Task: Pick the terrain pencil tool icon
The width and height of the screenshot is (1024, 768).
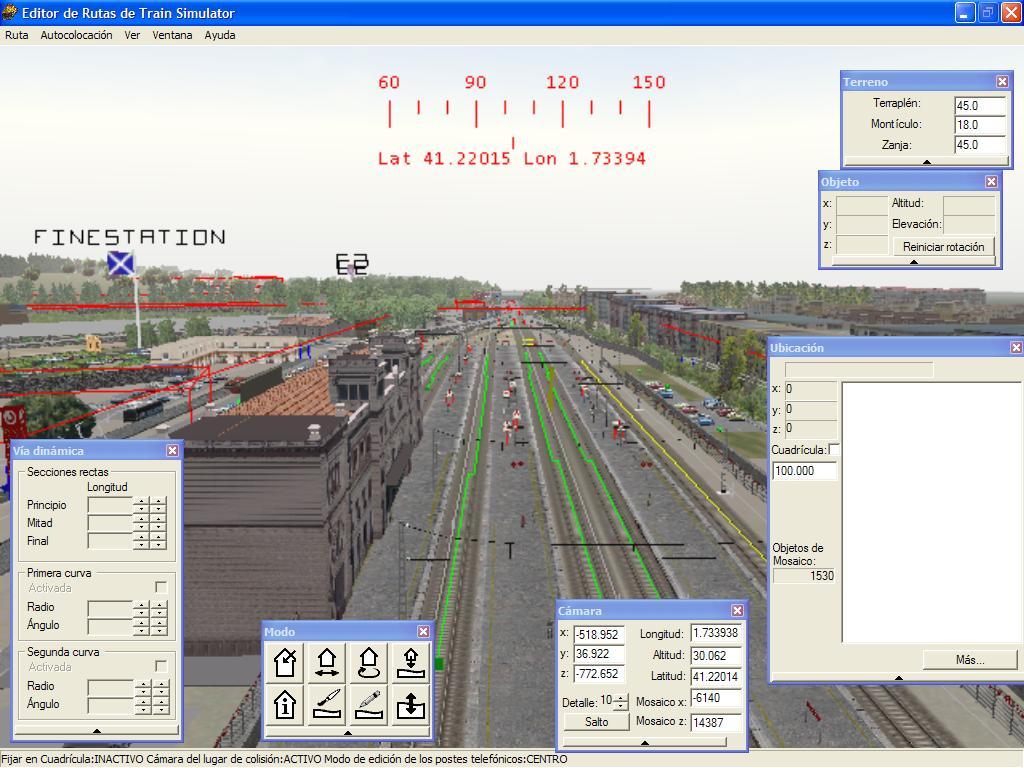Action: tap(369, 705)
